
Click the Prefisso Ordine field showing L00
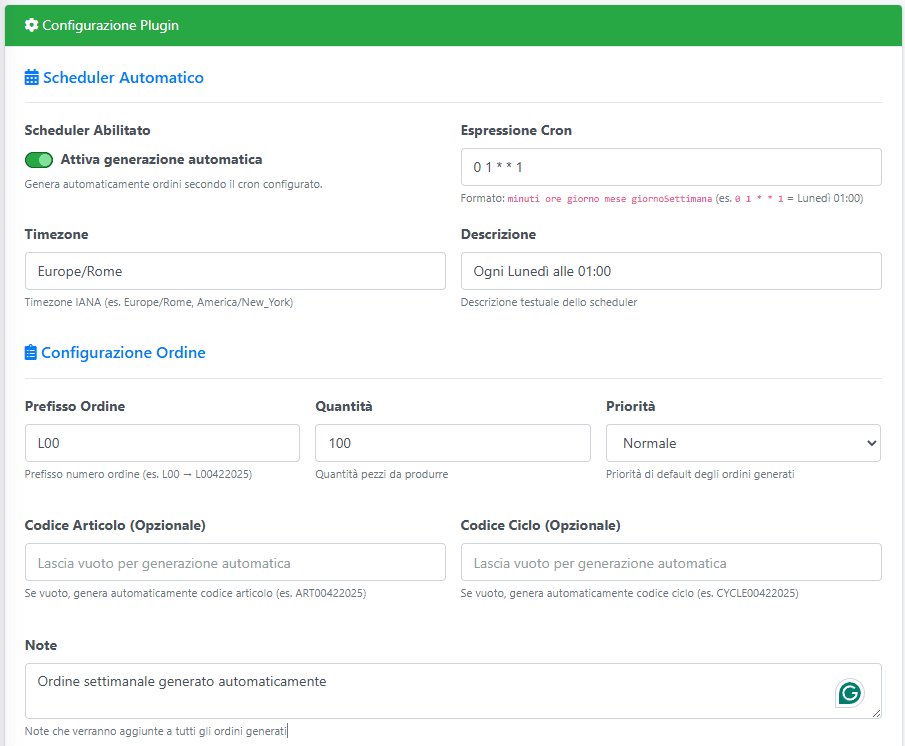click(x=162, y=442)
